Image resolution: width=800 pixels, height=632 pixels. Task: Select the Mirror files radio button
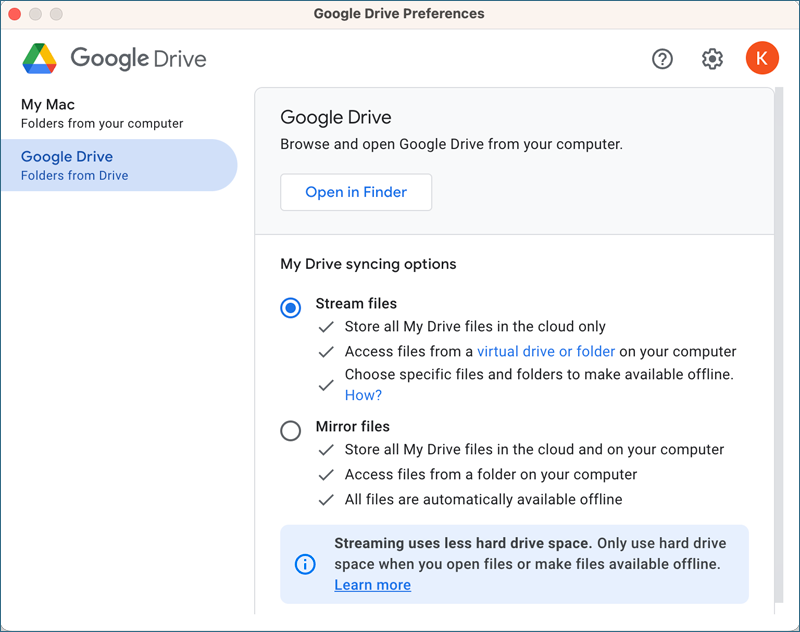(290, 431)
